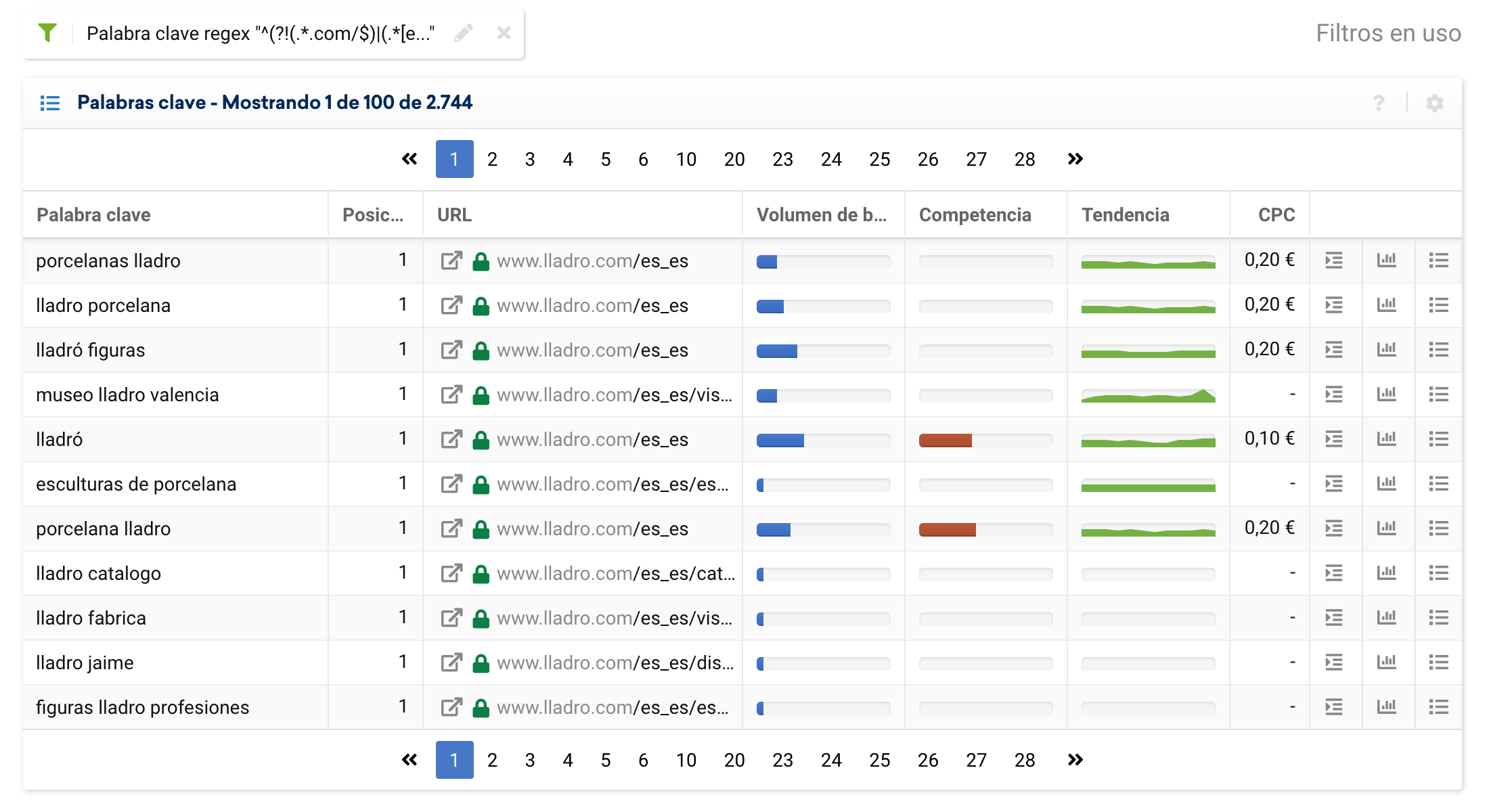
Task: Click the green filter funnel icon
Action: point(47,32)
